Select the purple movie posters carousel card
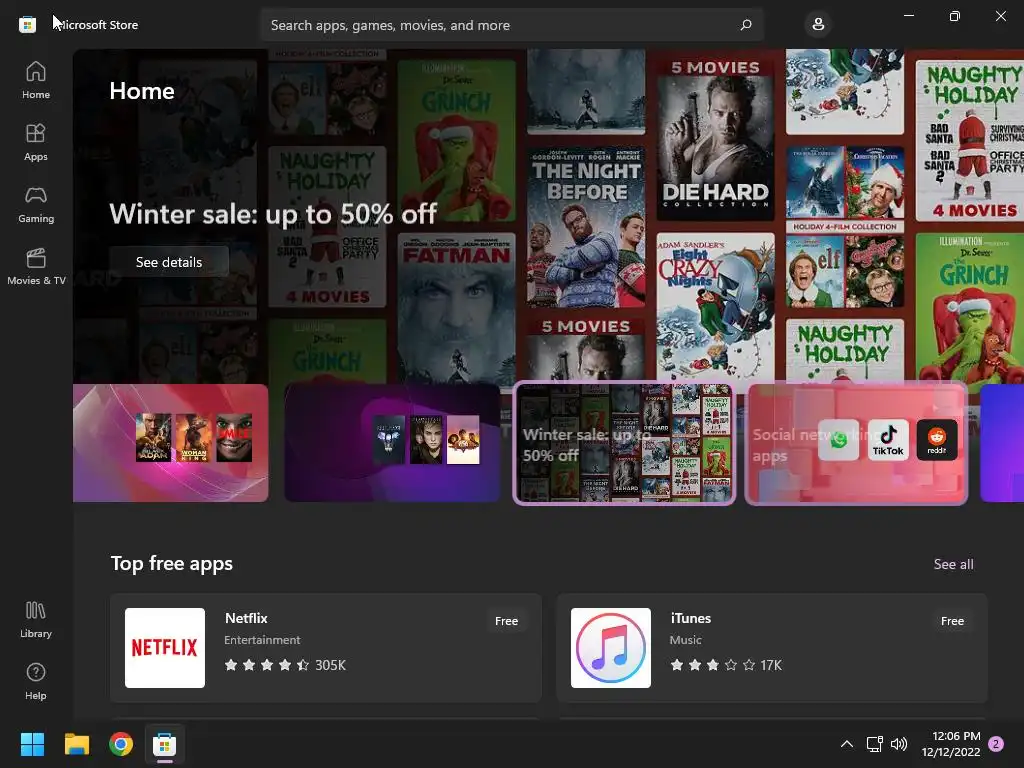This screenshot has width=1024, height=768. coord(392,443)
